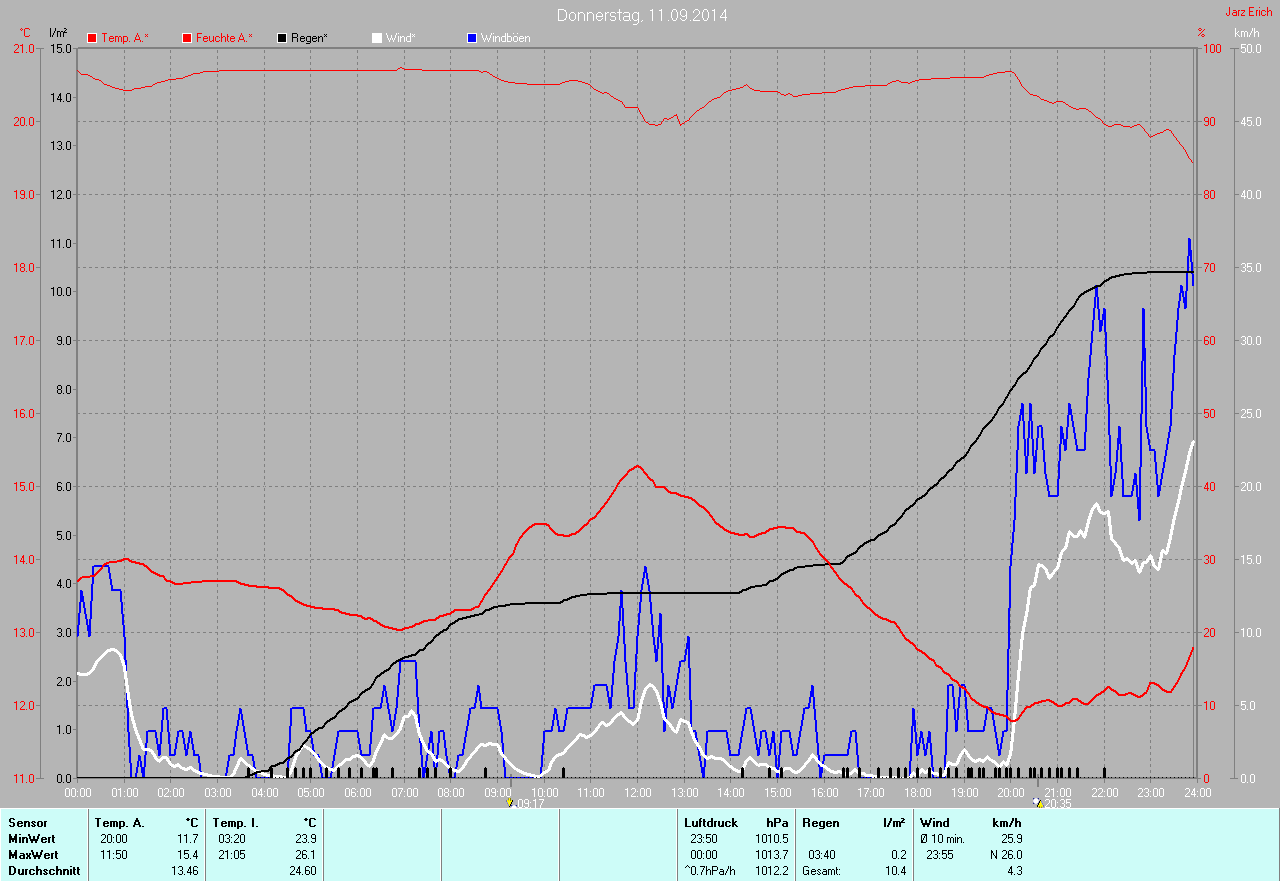Click the "Windböen" legend label
The height and width of the screenshot is (881, 1280).
point(506,38)
